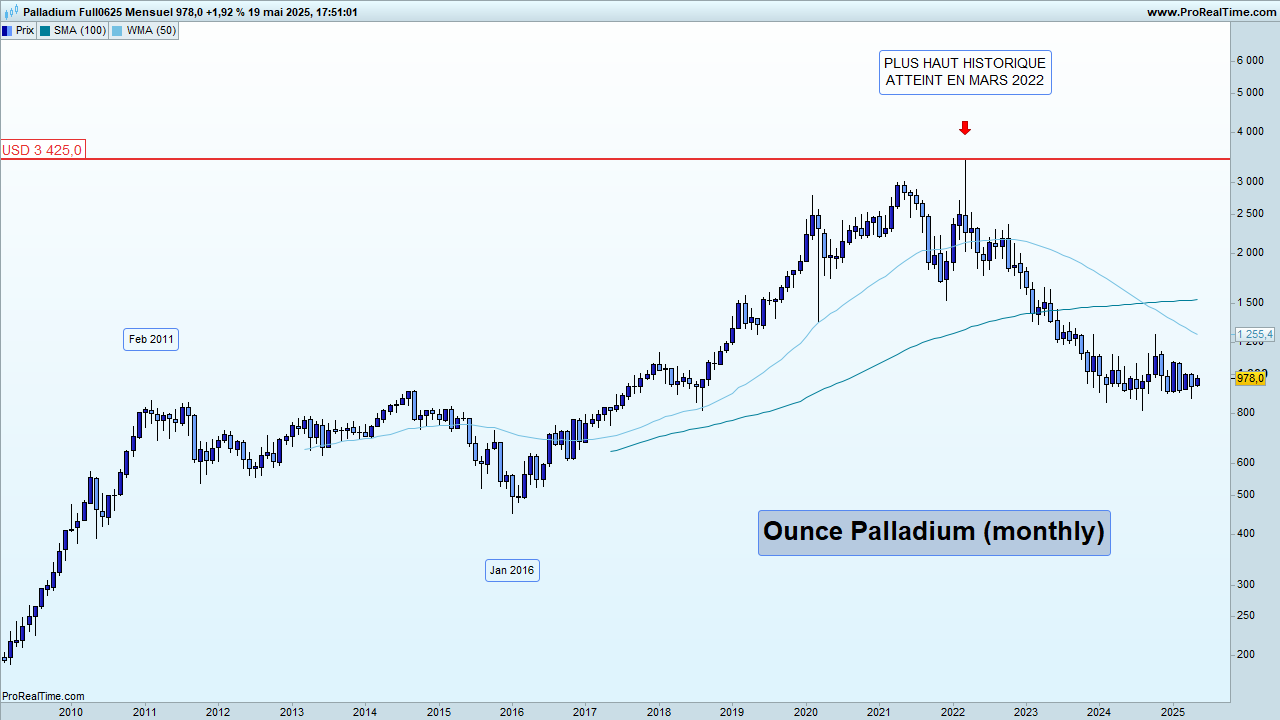Click the 2015 year on time axis

pyautogui.click(x=438, y=712)
